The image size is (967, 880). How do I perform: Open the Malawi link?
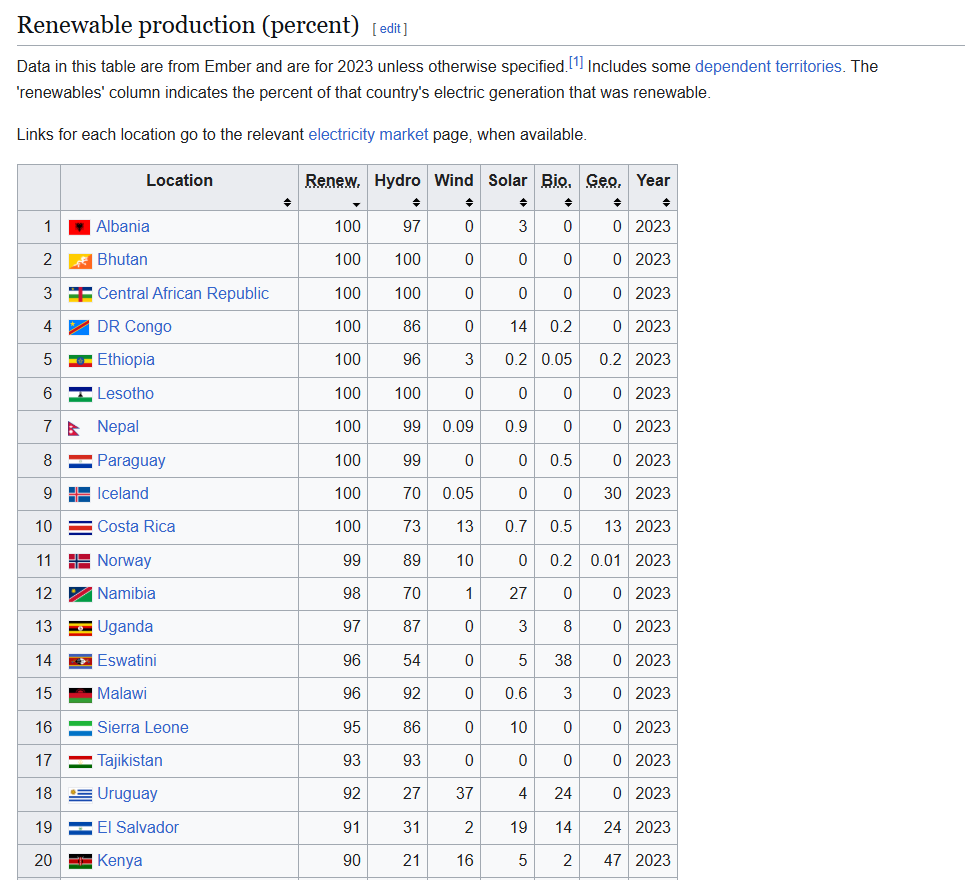click(x=122, y=694)
